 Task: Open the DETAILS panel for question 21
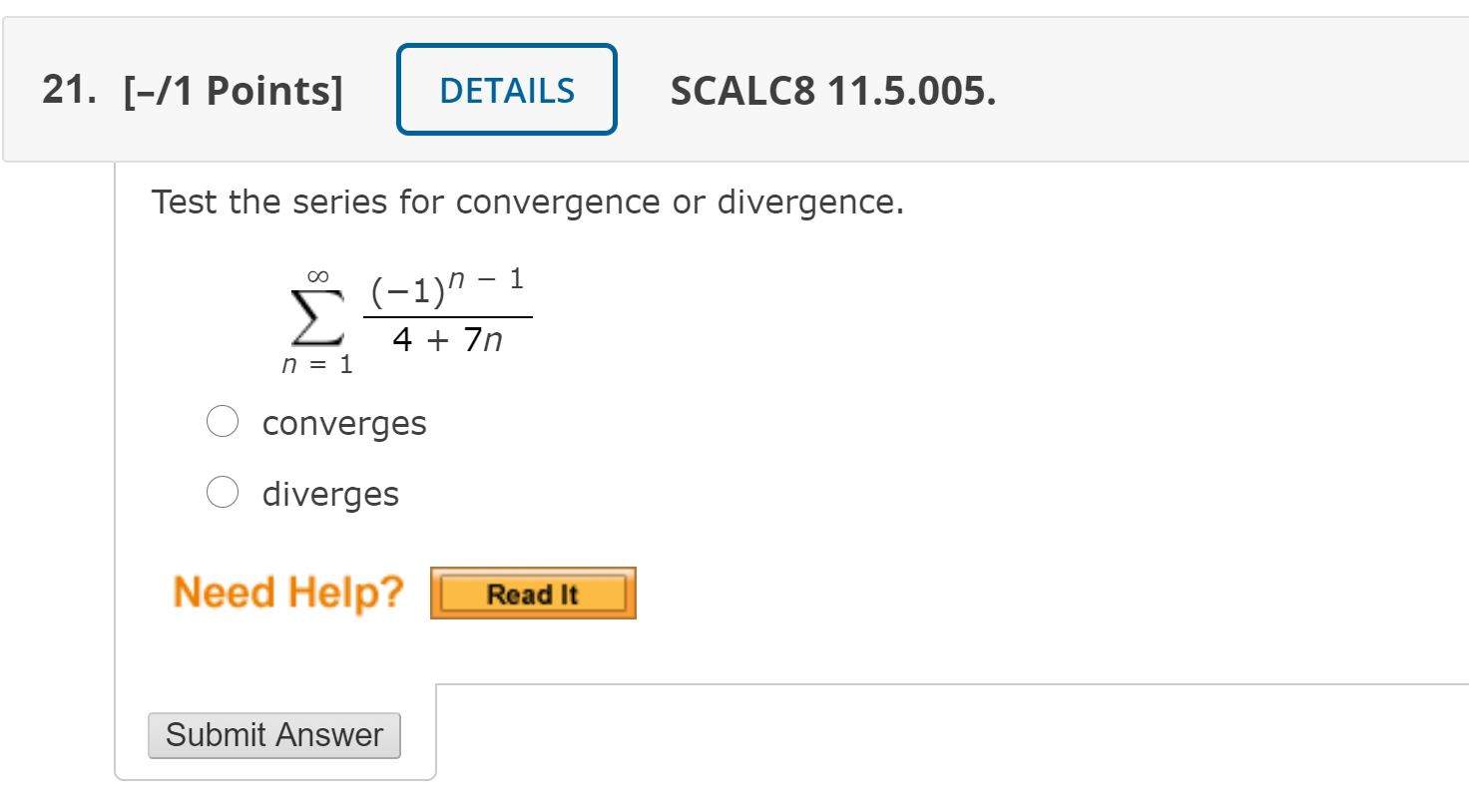tap(506, 88)
